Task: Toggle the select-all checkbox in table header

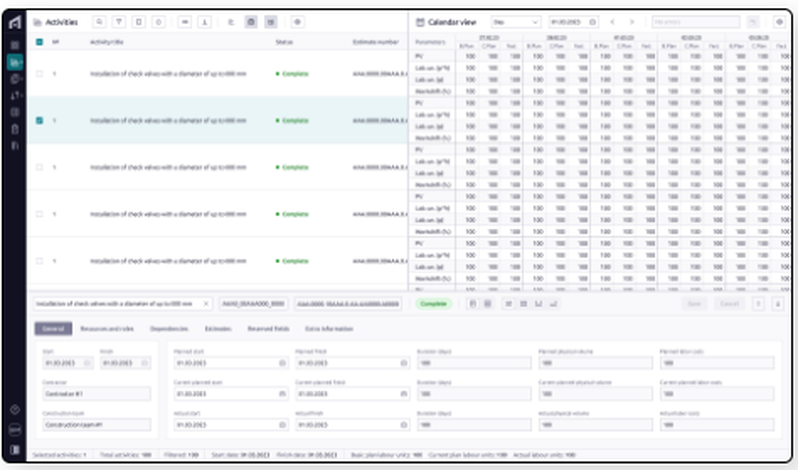Action: (x=39, y=42)
